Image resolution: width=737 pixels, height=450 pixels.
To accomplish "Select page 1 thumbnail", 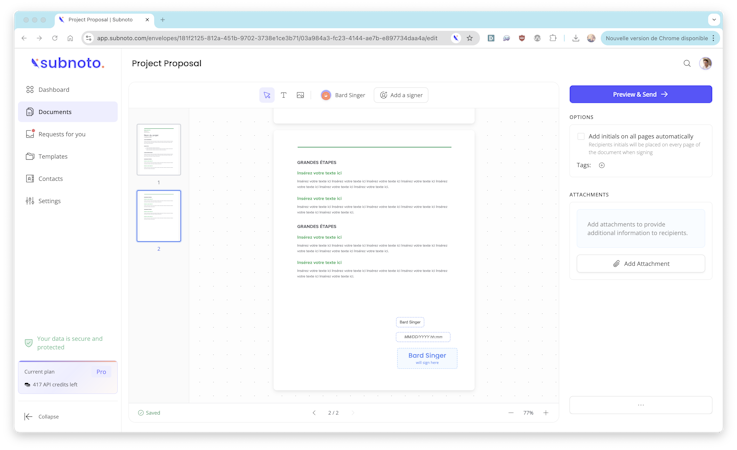I will [x=159, y=150].
